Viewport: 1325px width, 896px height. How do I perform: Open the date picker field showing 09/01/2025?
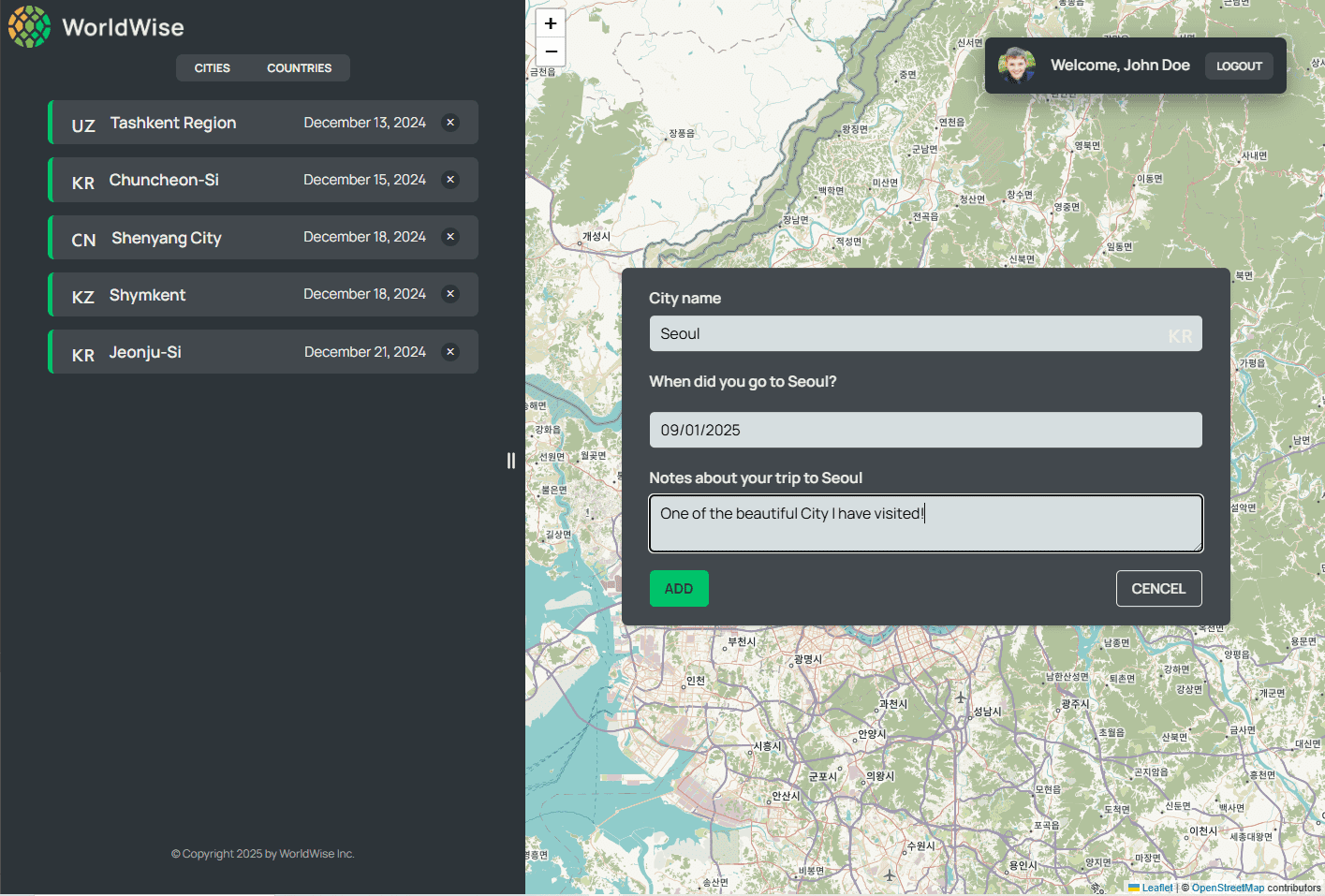[925, 430]
